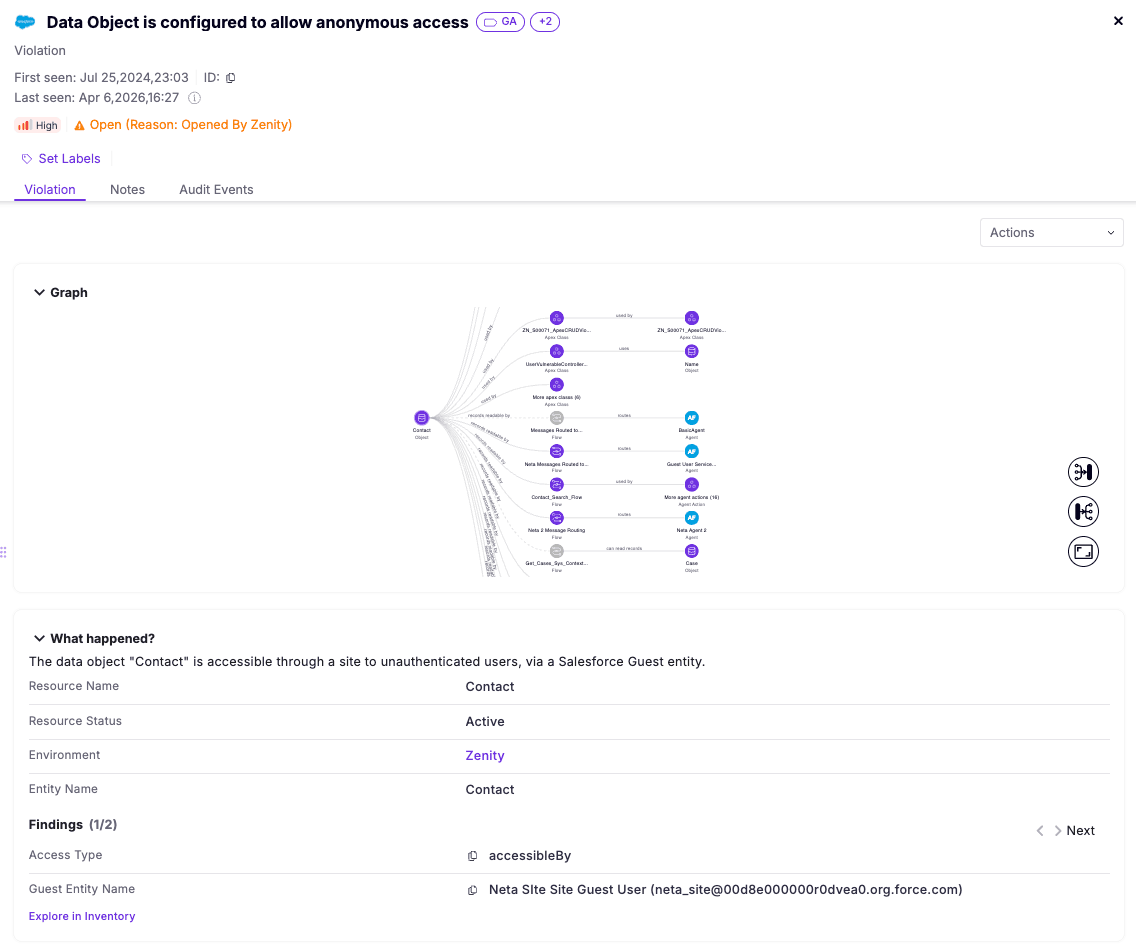Open the +2 additional tags badge
The height and width of the screenshot is (949, 1136).
[x=545, y=22]
